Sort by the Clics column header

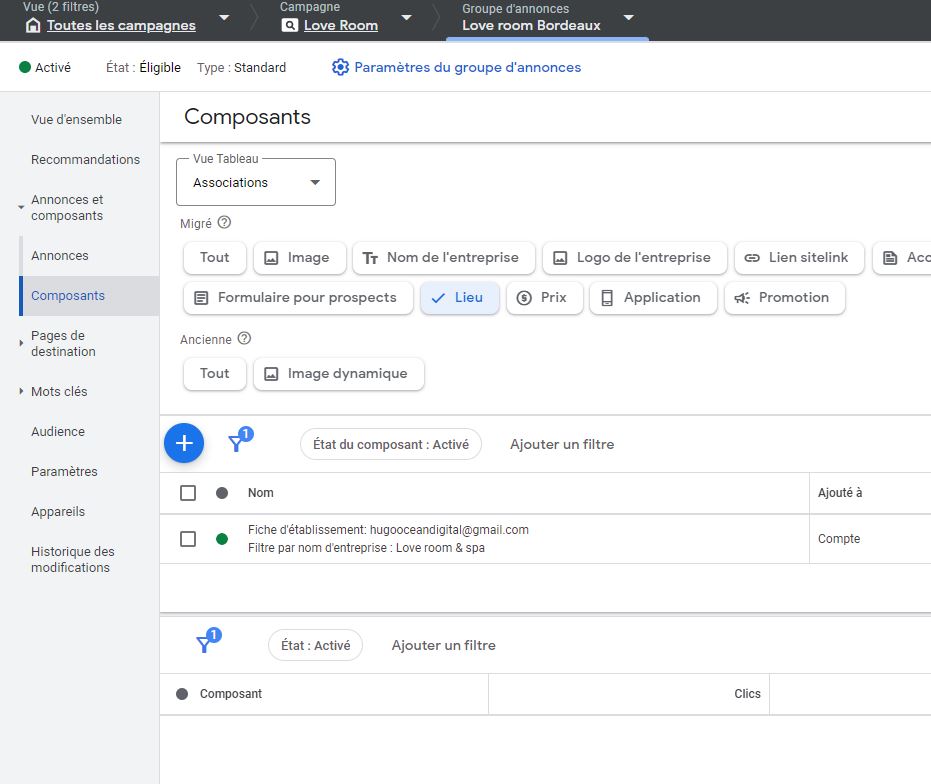click(747, 694)
